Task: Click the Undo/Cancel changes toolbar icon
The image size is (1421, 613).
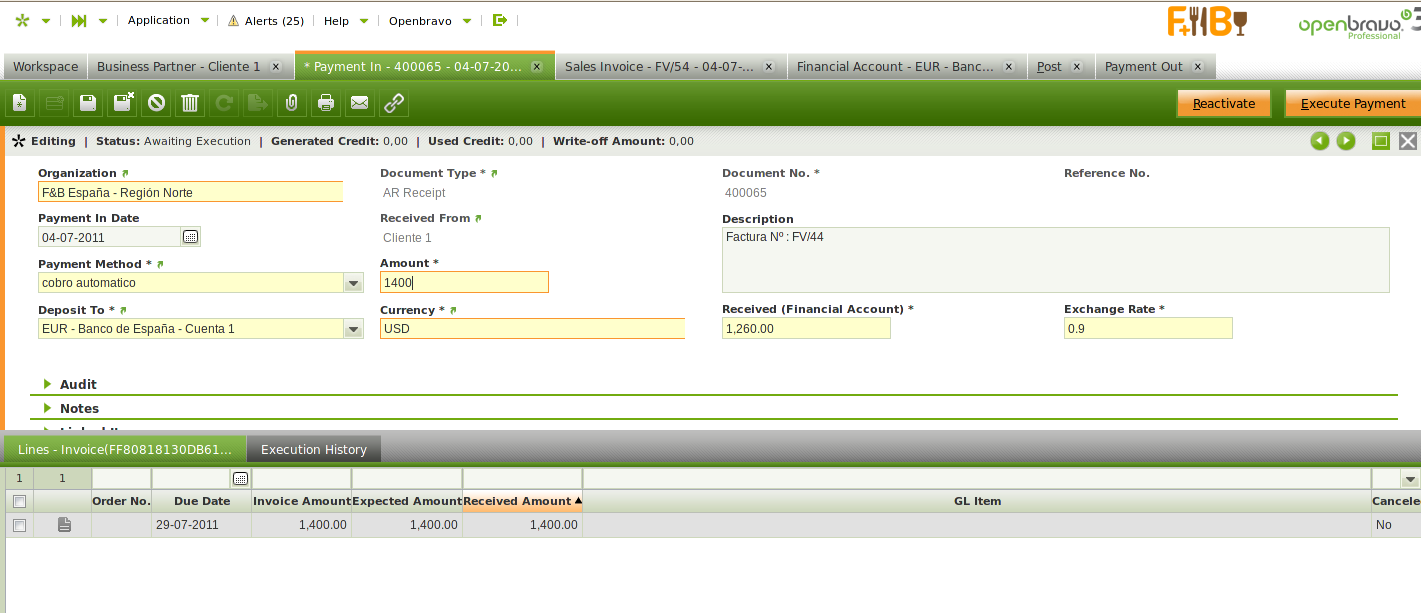Action: 156,102
